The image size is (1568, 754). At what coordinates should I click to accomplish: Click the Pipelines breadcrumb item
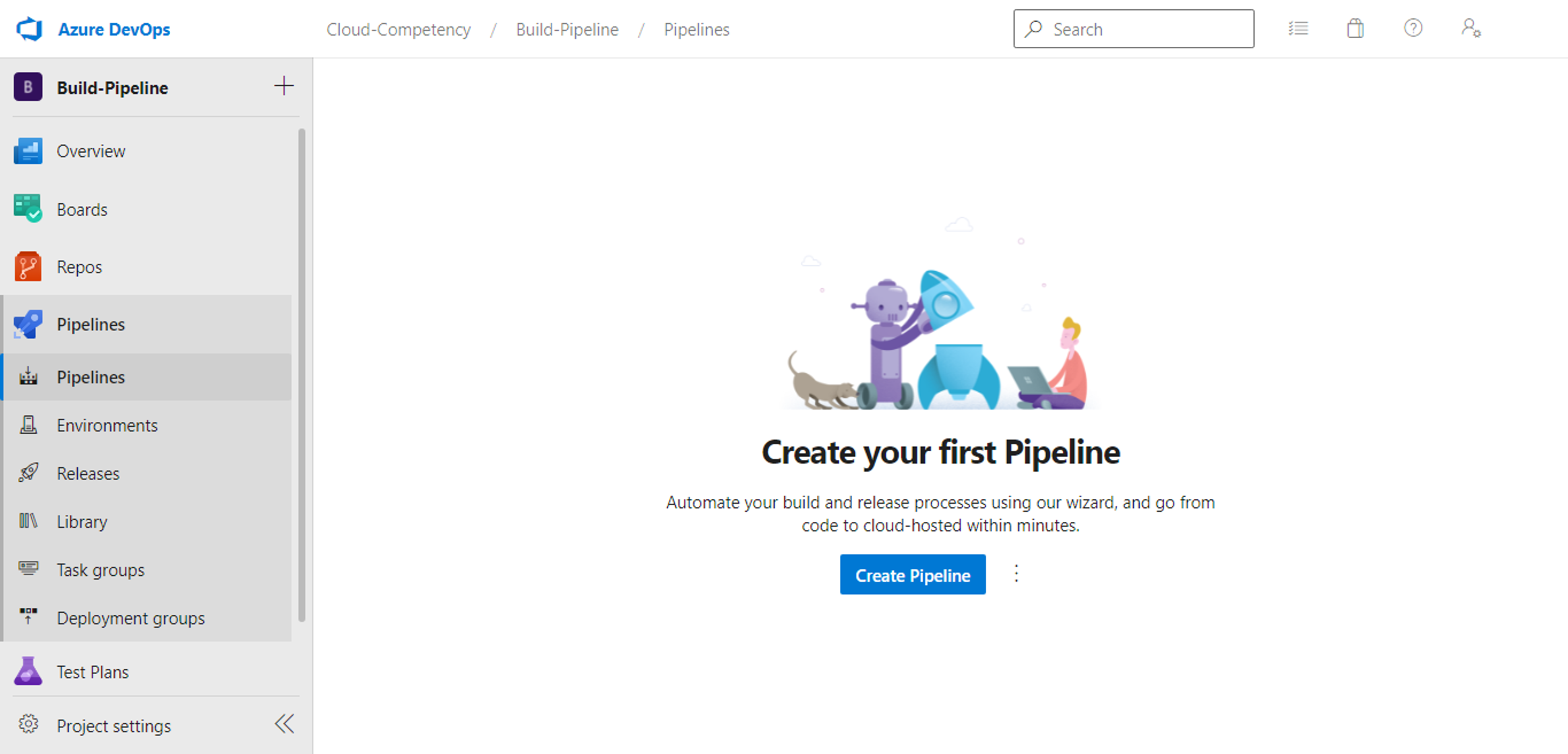click(x=696, y=29)
